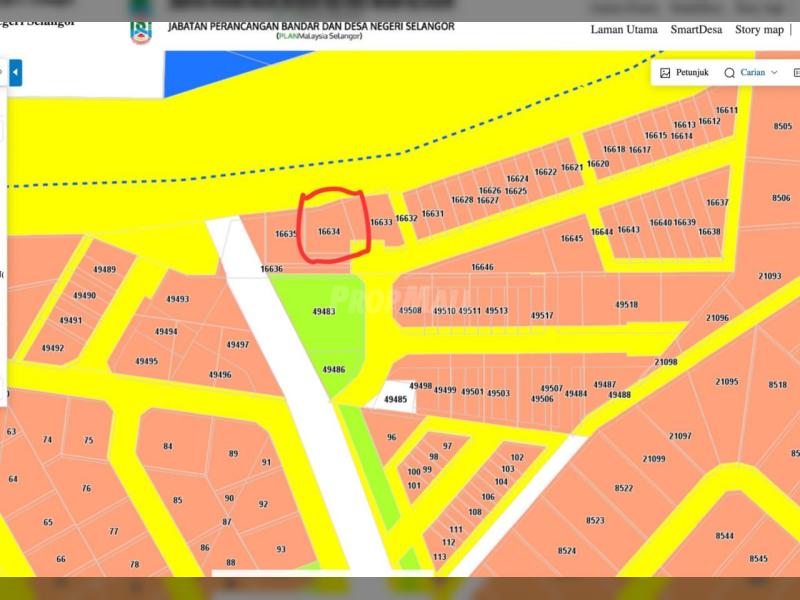Select lot 49517 parcel
The height and width of the screenshot is (600, 800).
click(x=542, y=316)
